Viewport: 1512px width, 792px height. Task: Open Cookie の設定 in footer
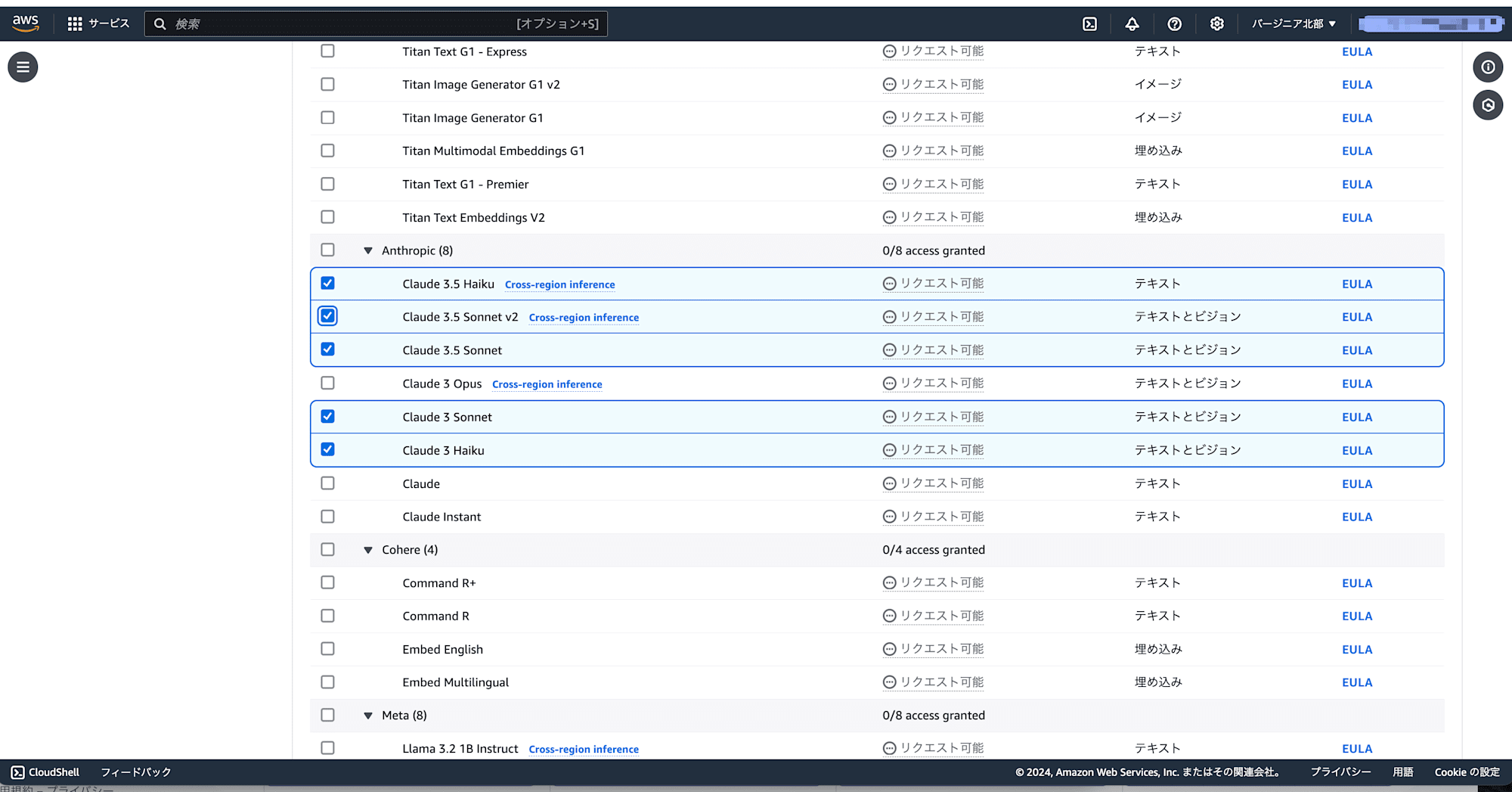click(x=1467, y=772)
